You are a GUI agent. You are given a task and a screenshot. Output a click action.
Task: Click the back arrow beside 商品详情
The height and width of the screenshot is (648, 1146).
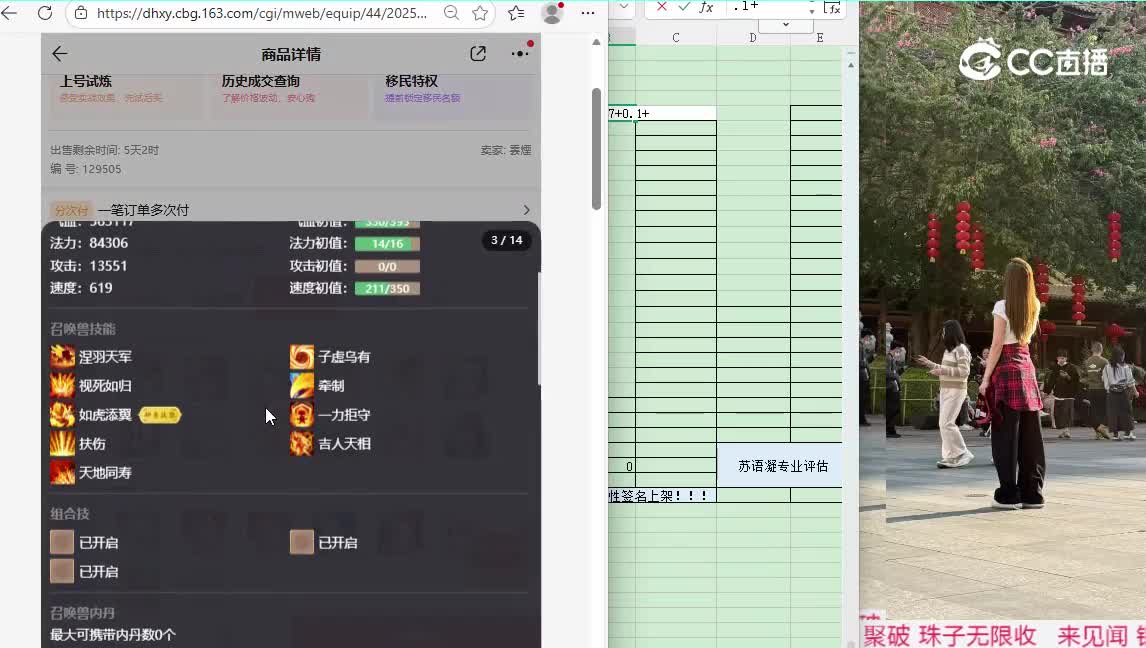pos(60,54)
